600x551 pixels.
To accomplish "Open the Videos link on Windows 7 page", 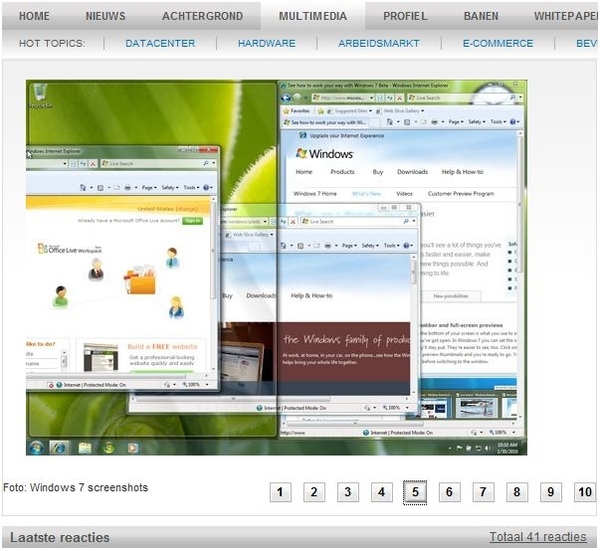I will pos(404,194).
